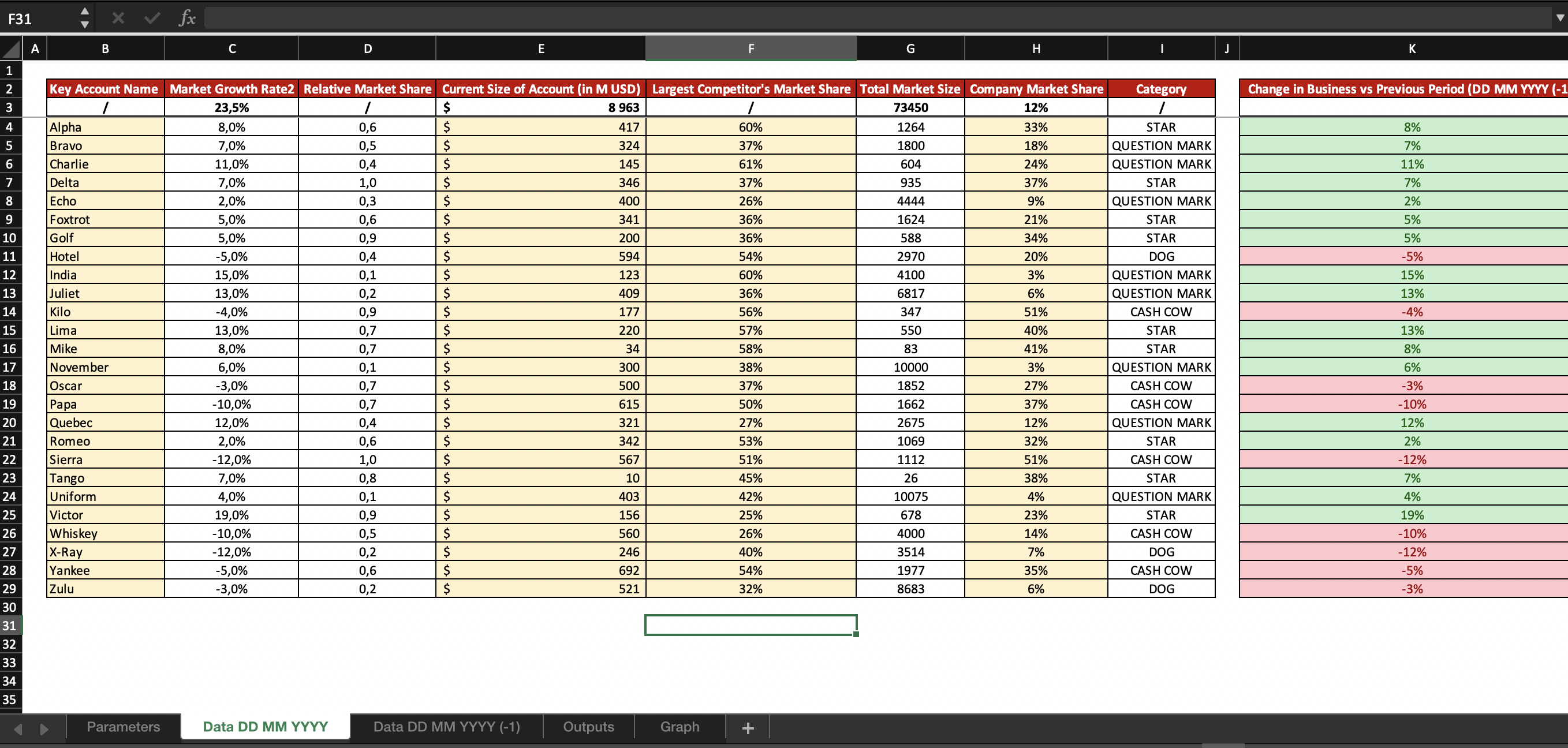The width and height of the screenshot is (1568, 748).
Task: Open the Name Box dropdown stepper
Action: (x=85, y=18)
